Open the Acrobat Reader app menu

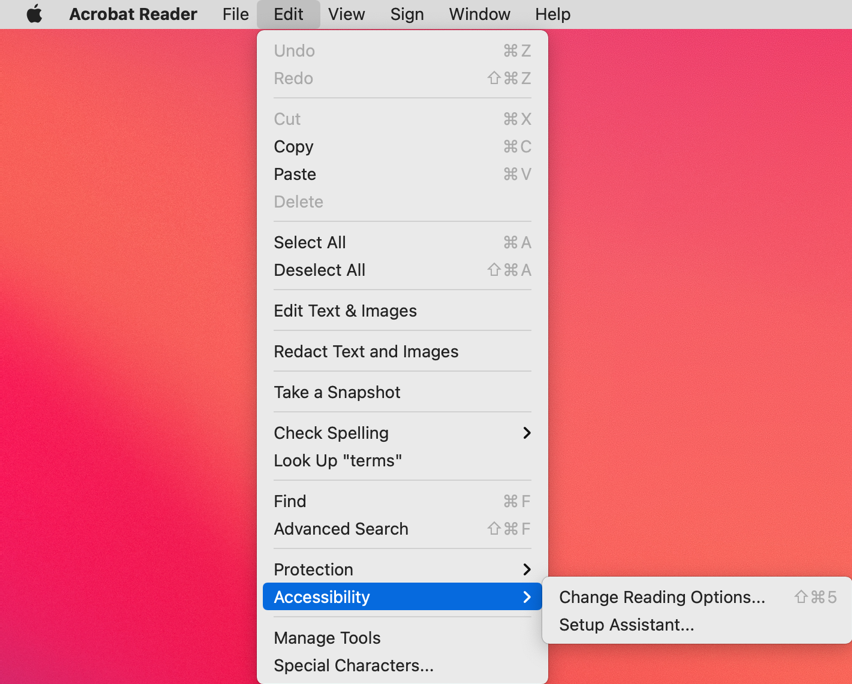tap(133, 14)
